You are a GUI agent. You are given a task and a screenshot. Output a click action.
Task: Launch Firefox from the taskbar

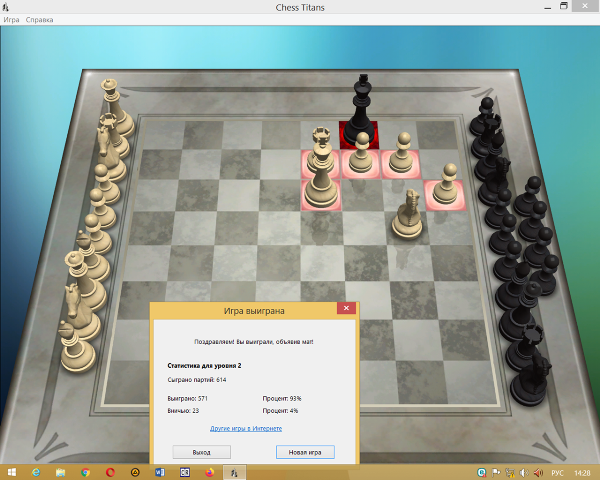pos(209,471)
